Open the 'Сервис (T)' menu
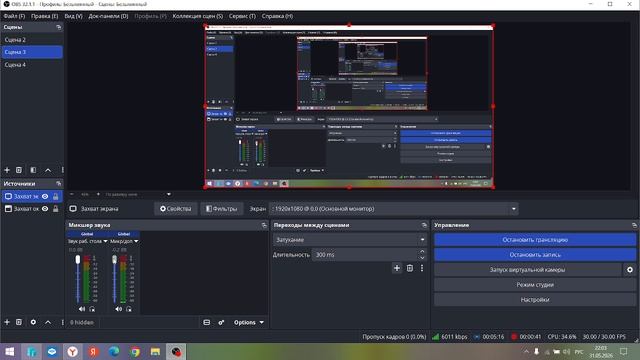 click(x=242, y=16)
